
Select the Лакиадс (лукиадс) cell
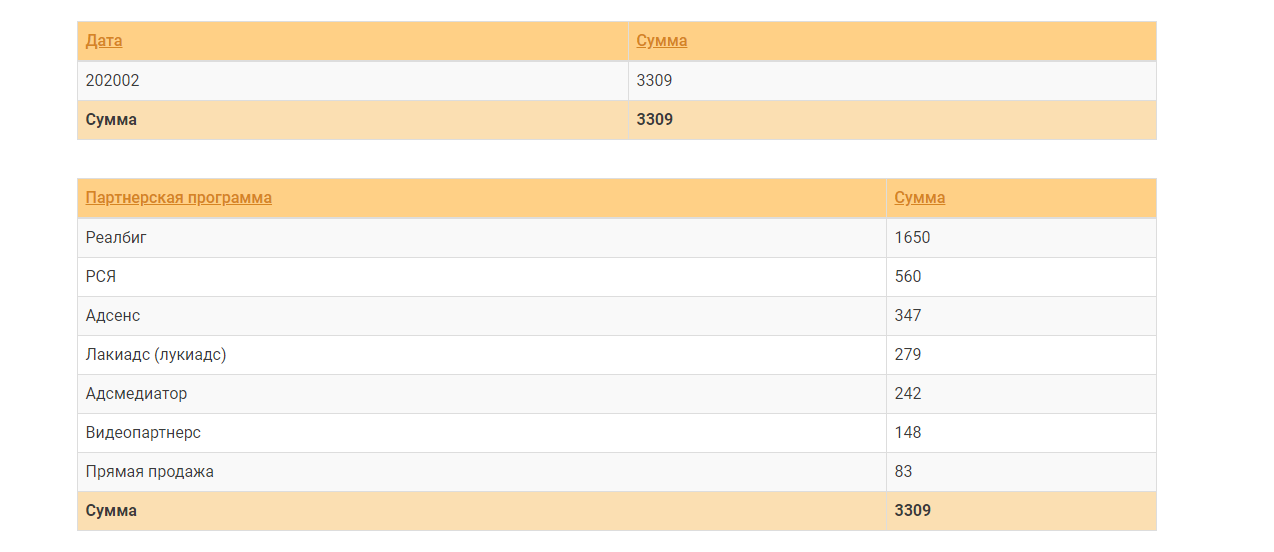point(156,354)
